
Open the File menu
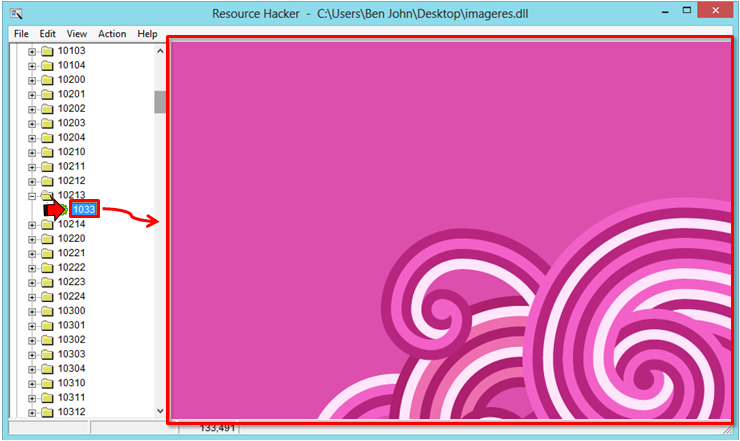tap(21, 33)
